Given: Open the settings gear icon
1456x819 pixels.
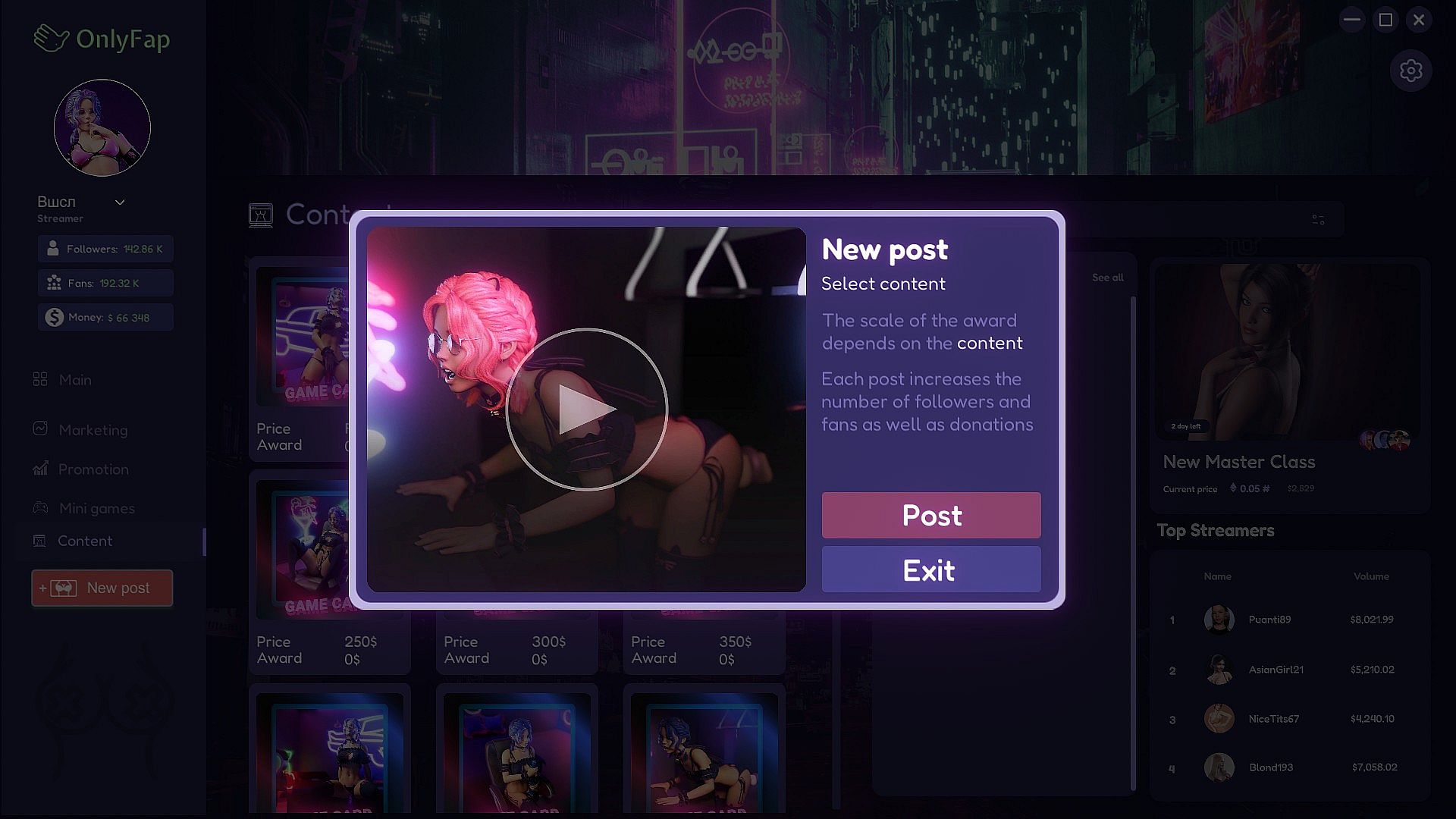Looking at the screenshot, I should point(1410,71).
